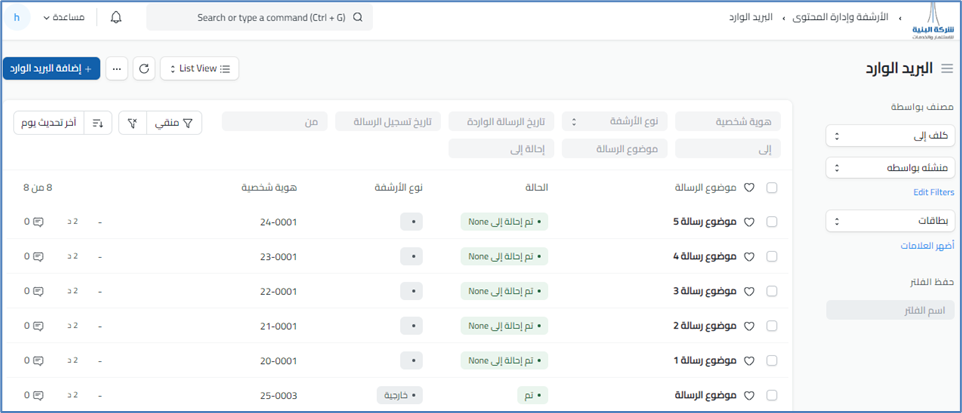Click إضافة البريد الوارد button
This screenshot has width=962, height=413.
click(x=52, y=69)
